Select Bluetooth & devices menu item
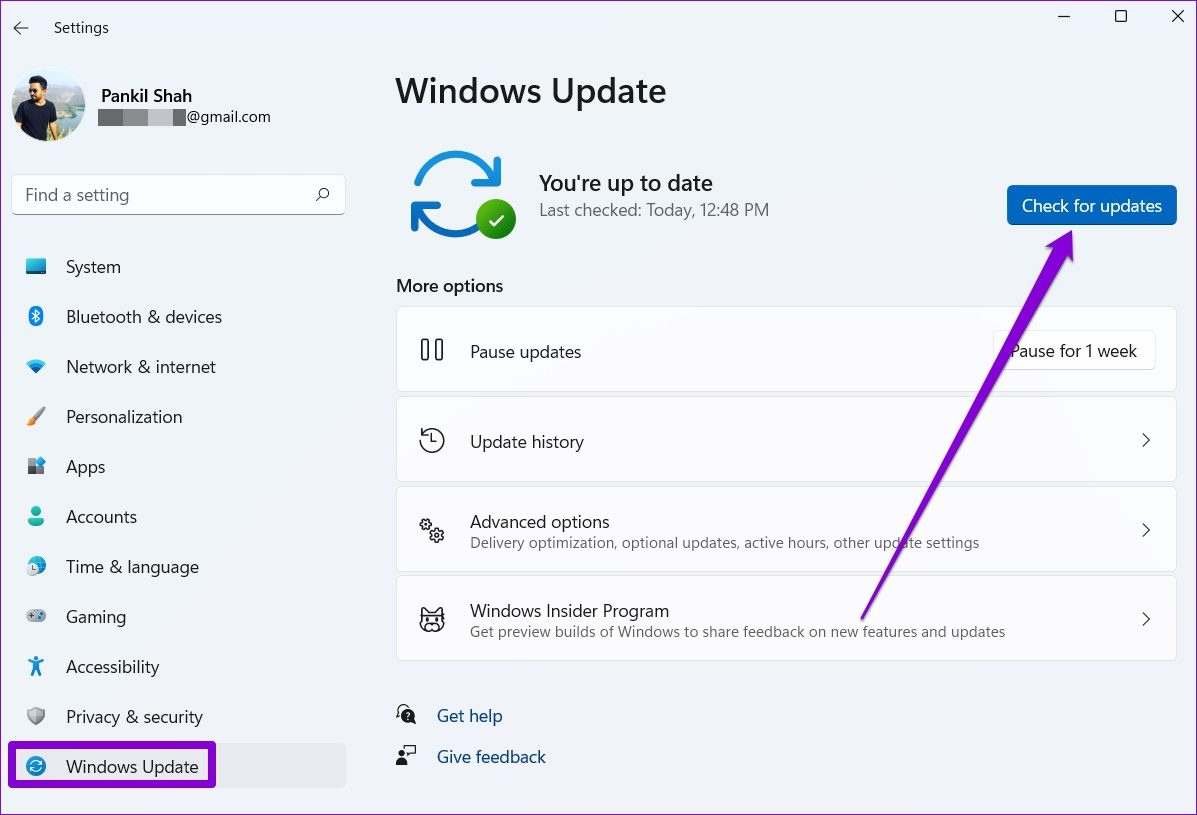 coord(144,317)
